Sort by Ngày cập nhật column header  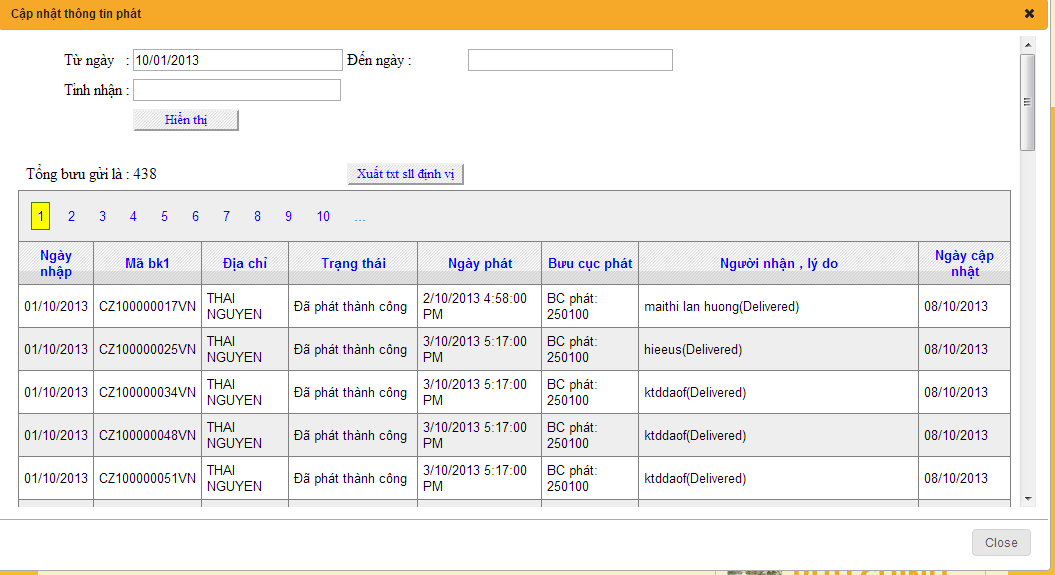(964, 263)
